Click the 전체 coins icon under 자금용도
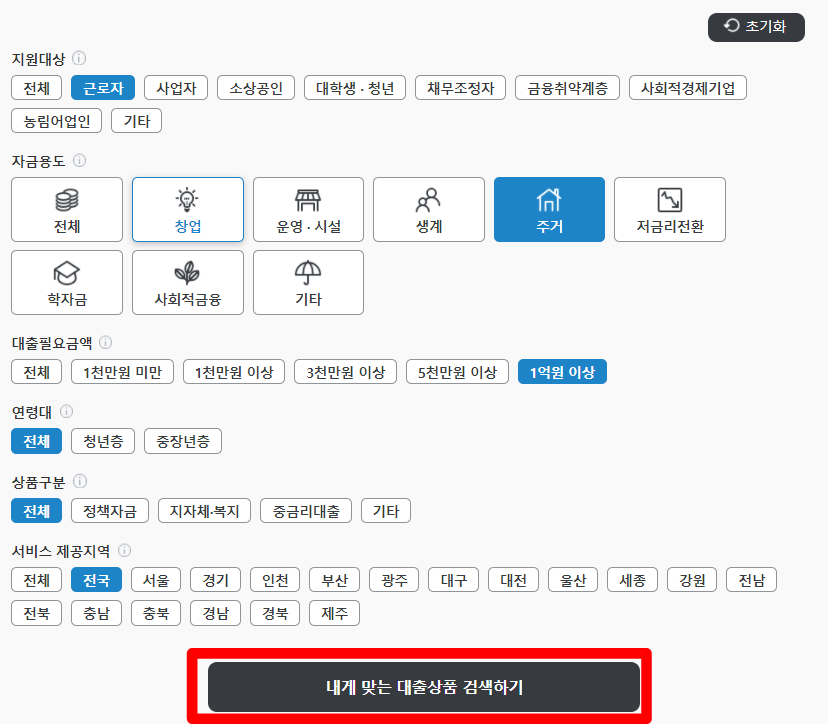 66,198
